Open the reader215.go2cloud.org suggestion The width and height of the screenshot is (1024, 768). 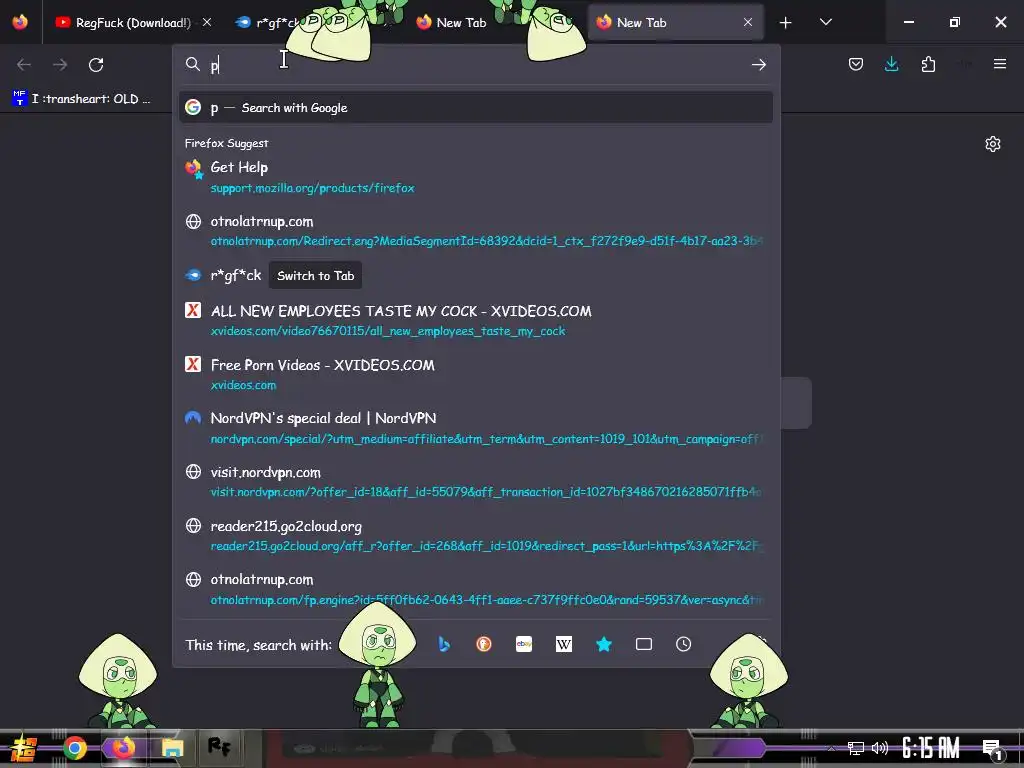[475, 536]
